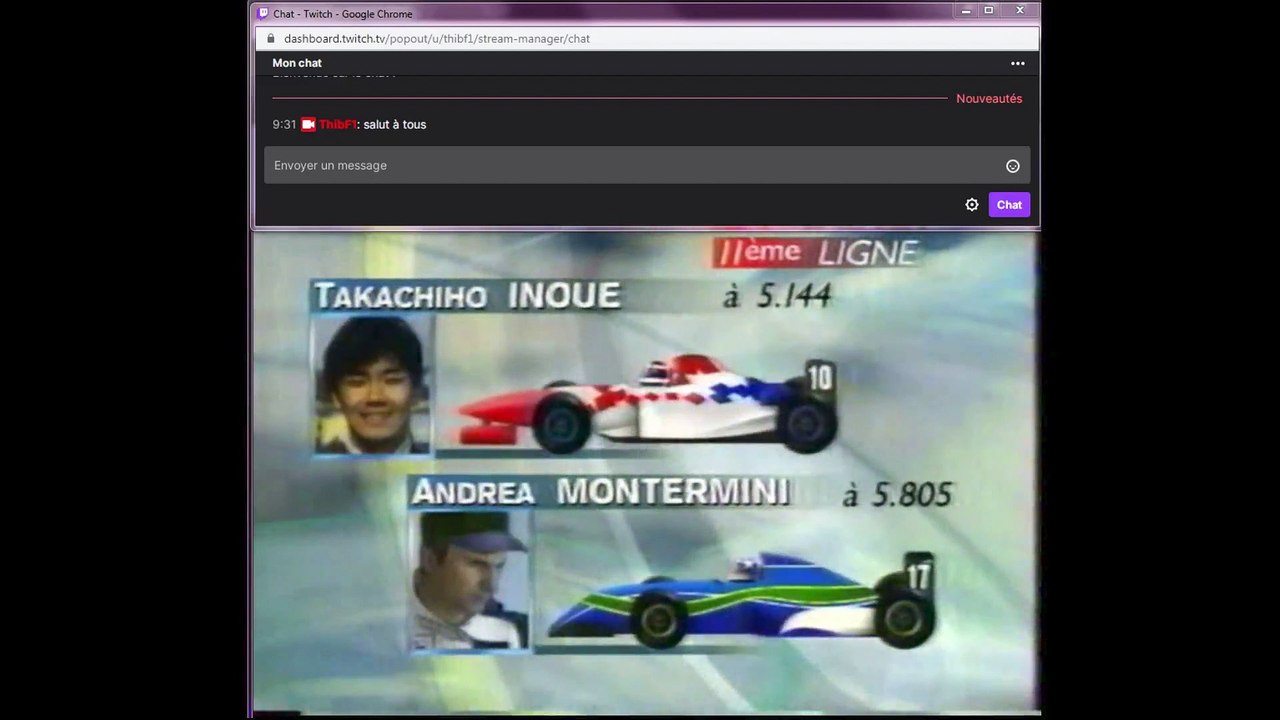The image size is (1280, 720).
Task: Send message with purple Chat button
Action: tap(1009, 205)
